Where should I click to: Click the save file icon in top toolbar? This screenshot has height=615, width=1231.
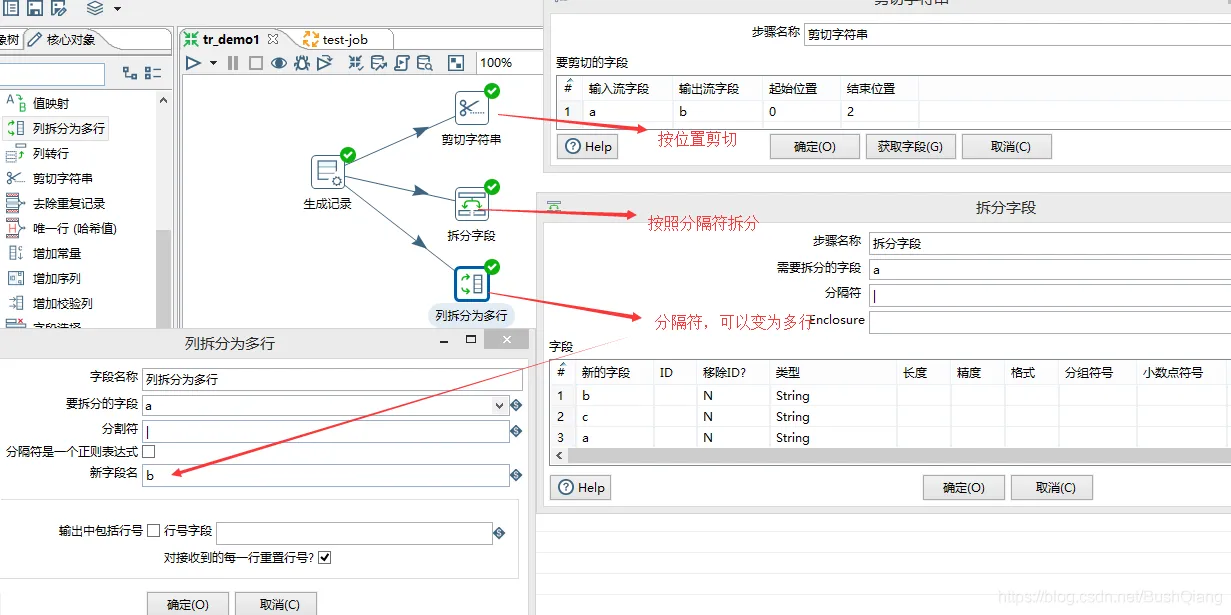tap(35, 8)
